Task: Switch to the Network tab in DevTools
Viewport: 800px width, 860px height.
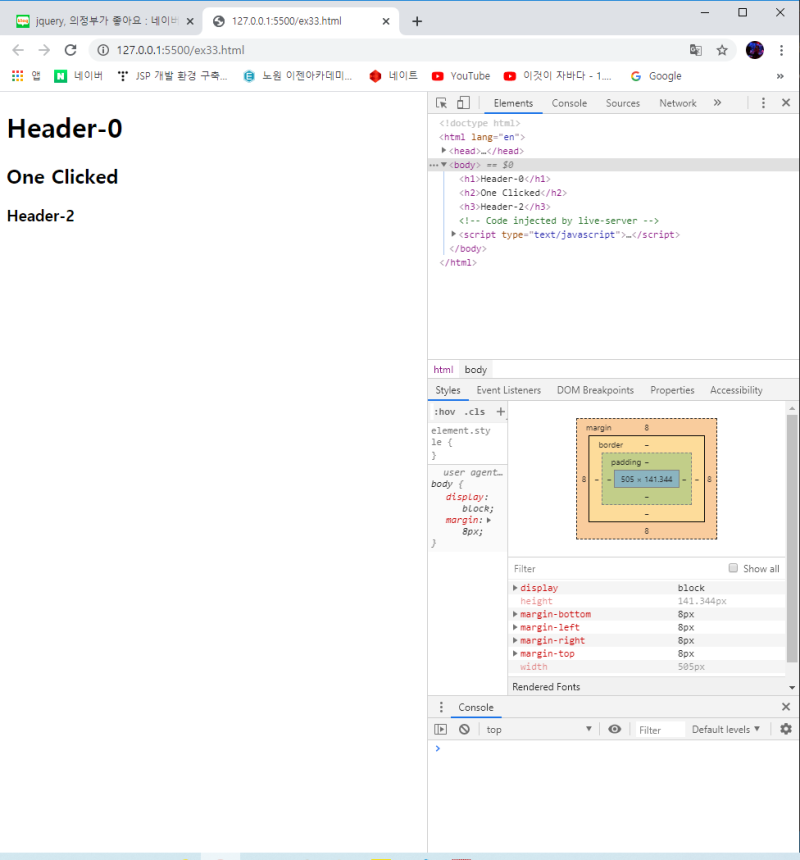Action: click(x=677, y=102)
